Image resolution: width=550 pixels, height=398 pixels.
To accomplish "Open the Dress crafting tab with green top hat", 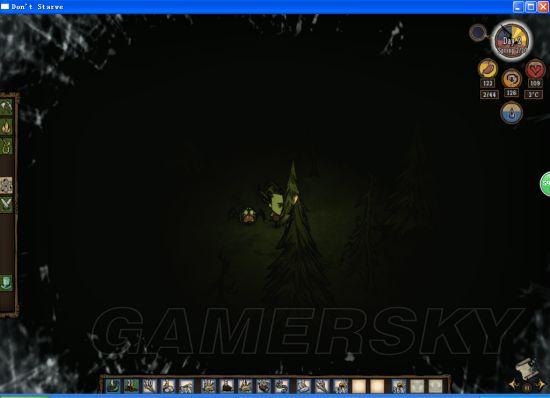I will [6, 283].
